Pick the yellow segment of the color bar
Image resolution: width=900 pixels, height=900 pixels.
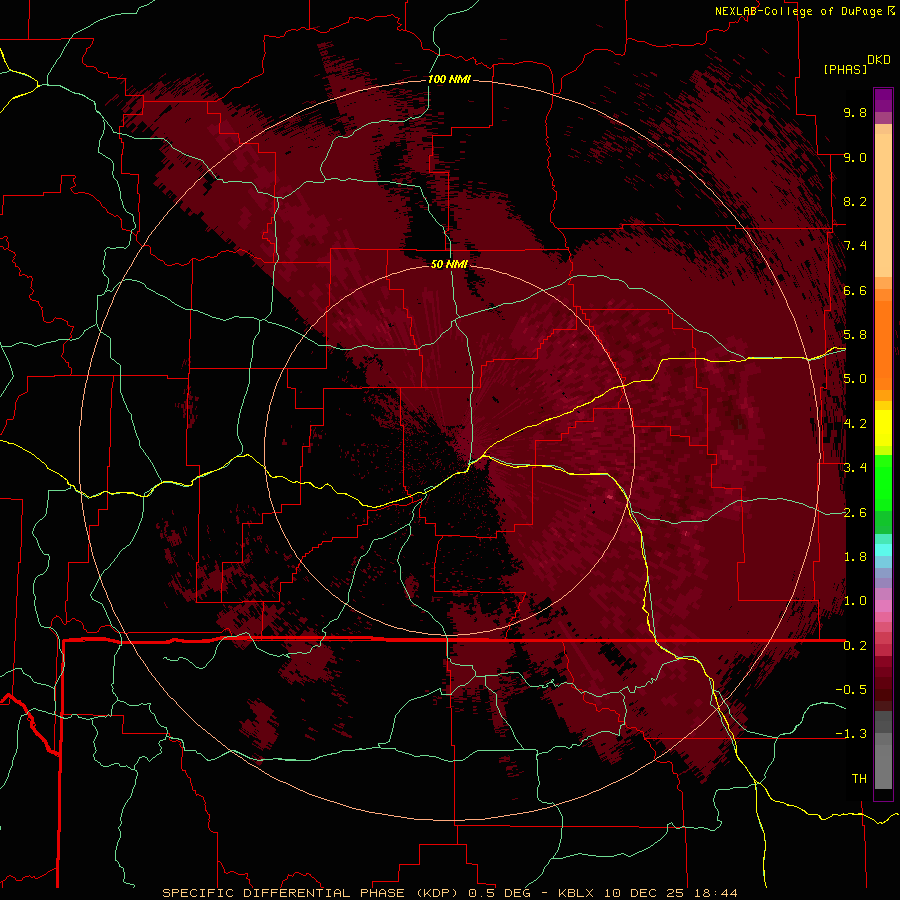883,428
